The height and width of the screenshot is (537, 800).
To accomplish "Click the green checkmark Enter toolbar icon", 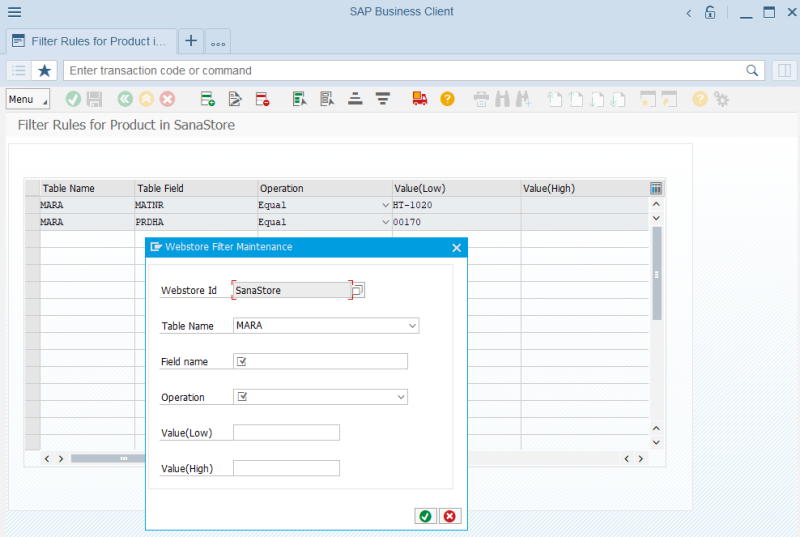I will pyautogui.click(x=73, y=98).
